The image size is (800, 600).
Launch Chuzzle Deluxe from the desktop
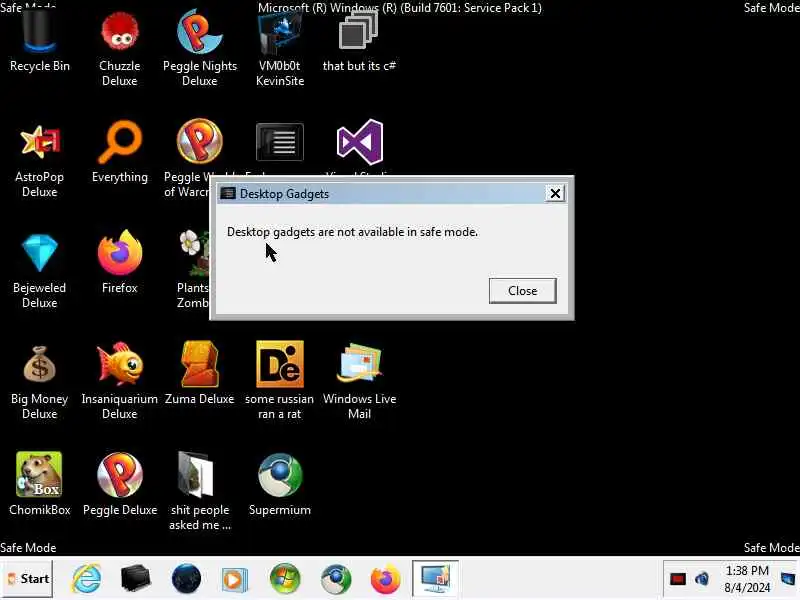click(119, 46)
